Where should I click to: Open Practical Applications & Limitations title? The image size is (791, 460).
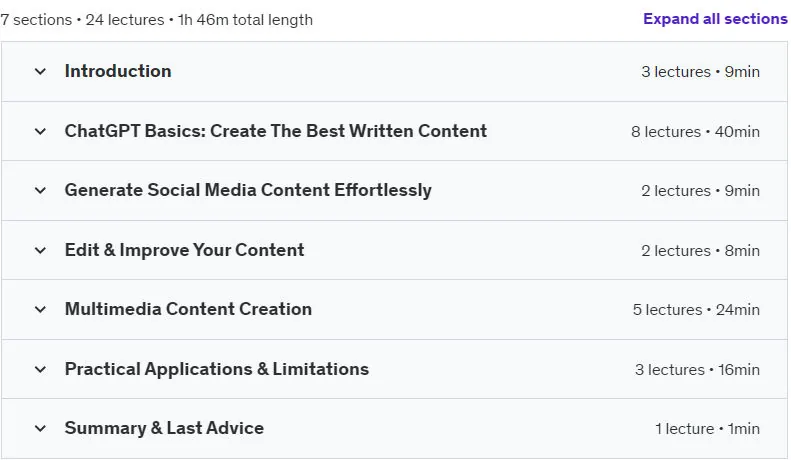[217, 369]
